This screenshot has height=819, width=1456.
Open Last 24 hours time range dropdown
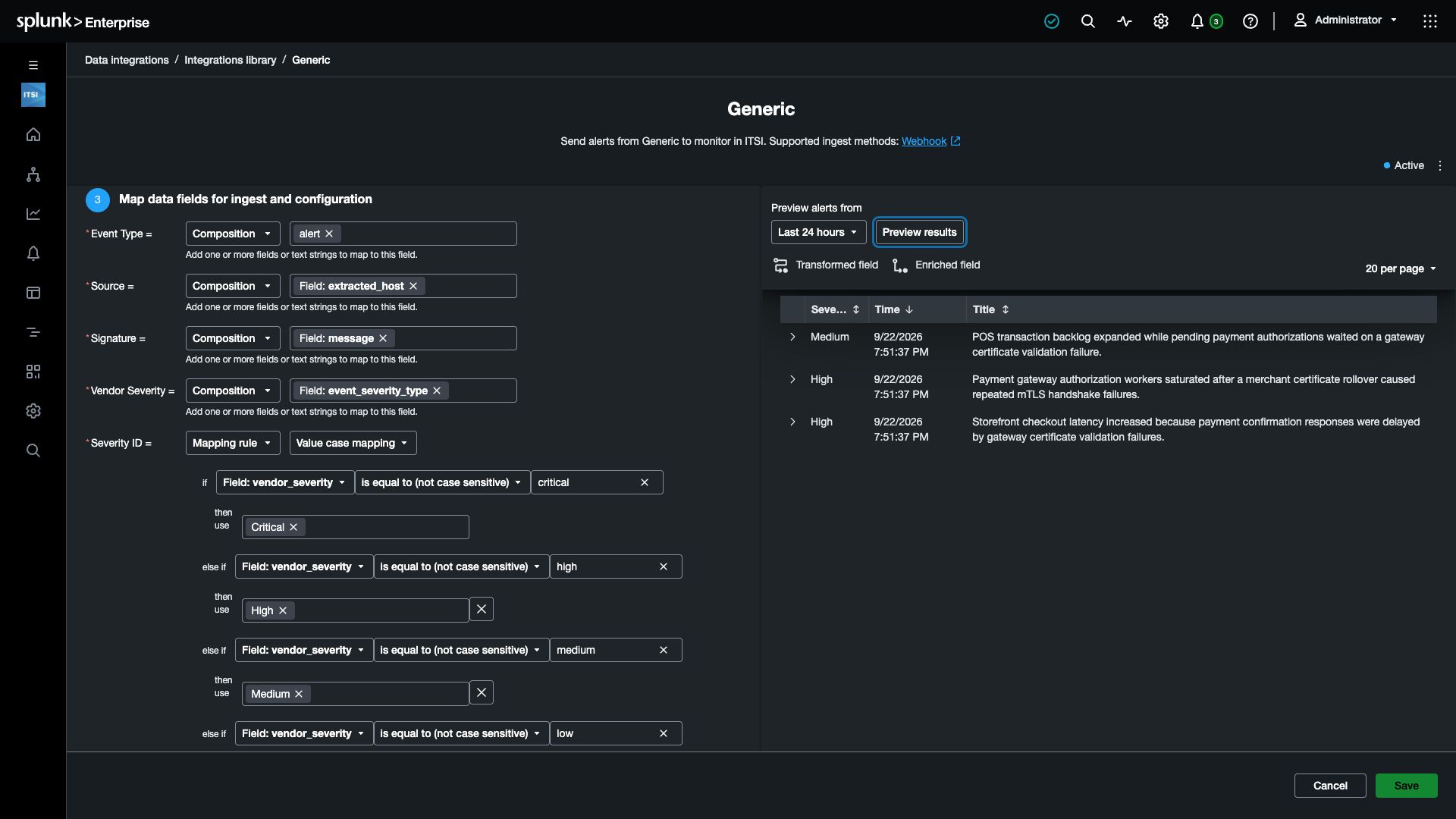coord(818,232)
